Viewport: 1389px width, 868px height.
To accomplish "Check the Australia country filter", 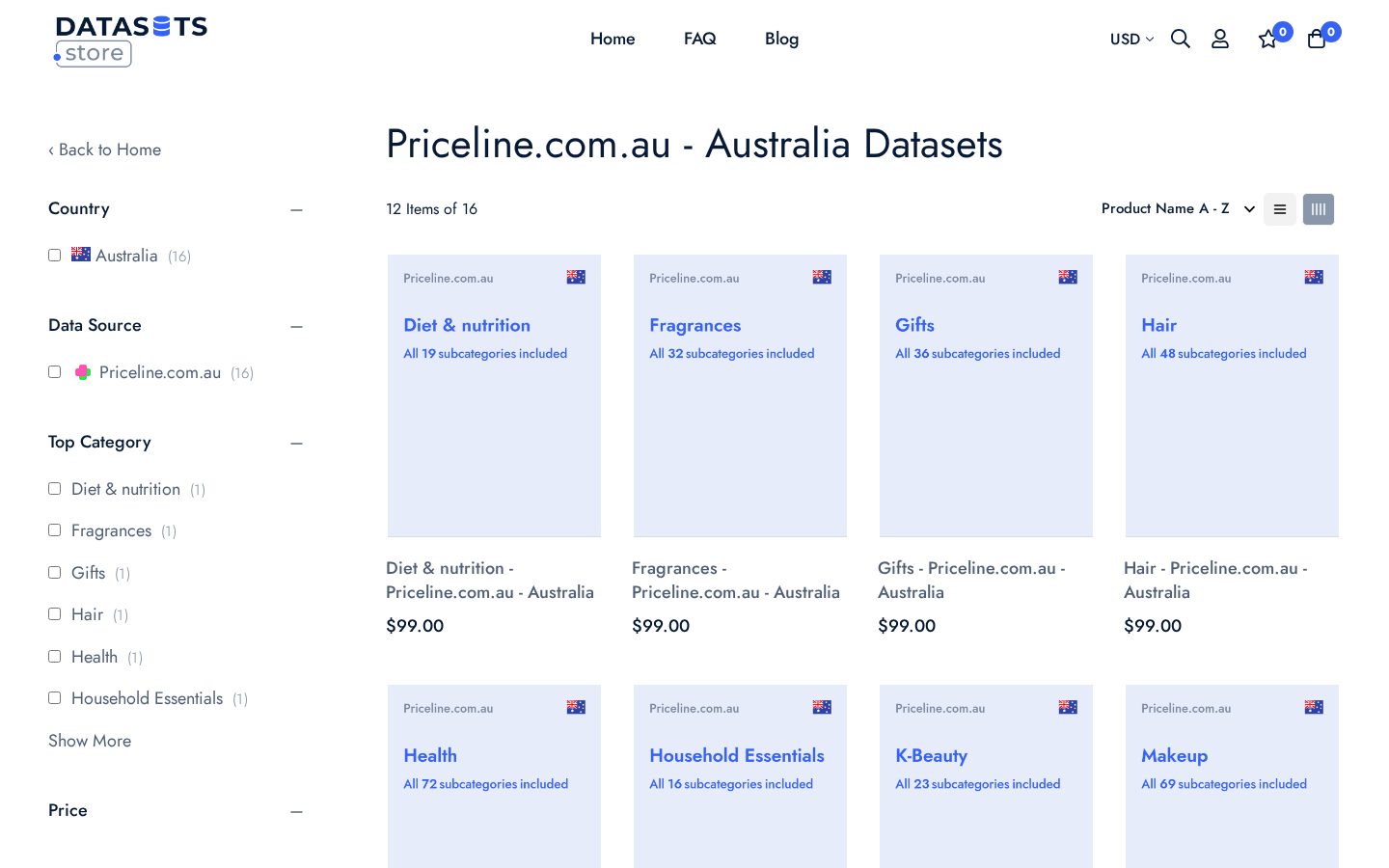I will 55,256.
